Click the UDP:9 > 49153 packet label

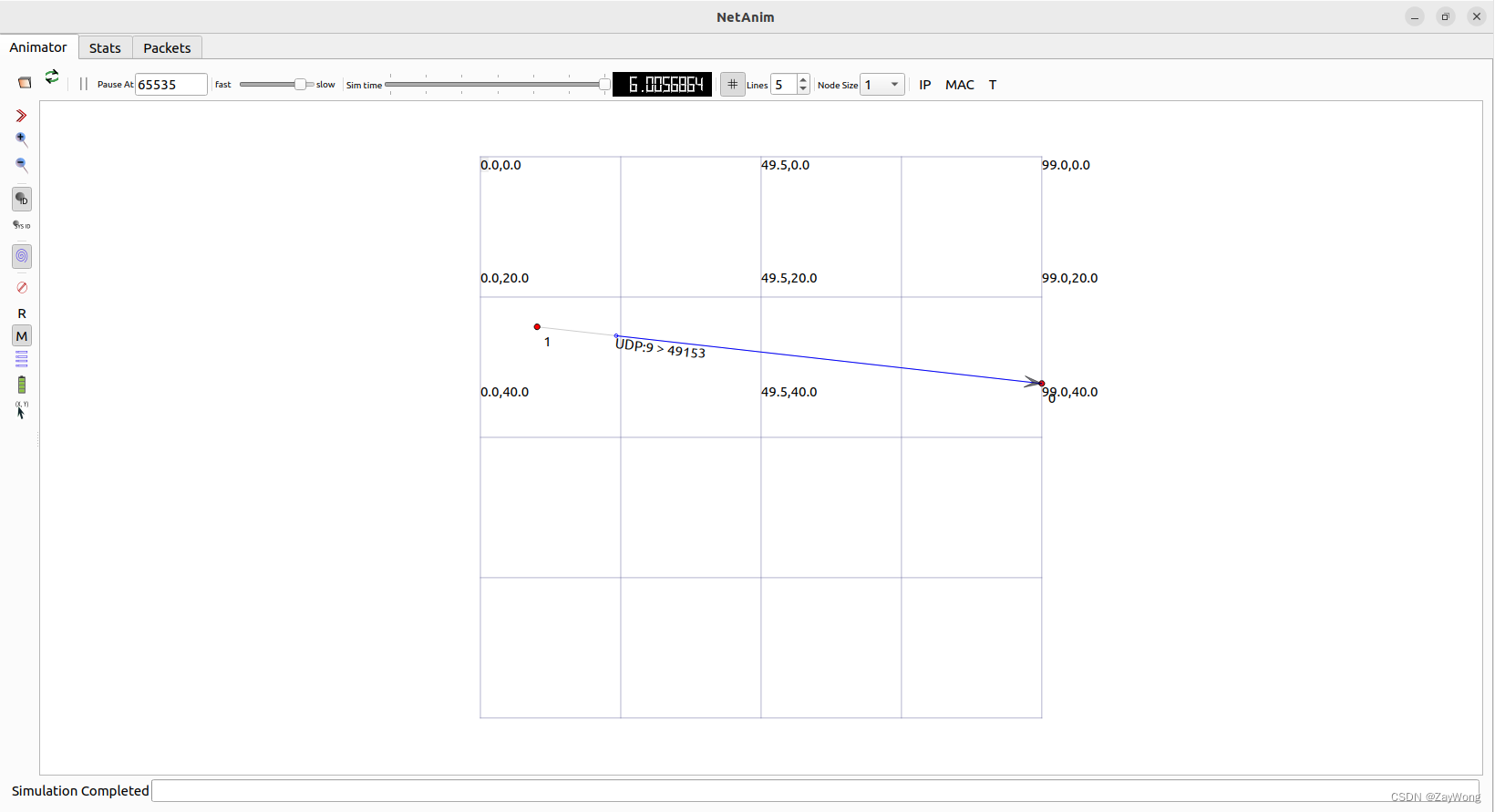[x=660, y=348]
